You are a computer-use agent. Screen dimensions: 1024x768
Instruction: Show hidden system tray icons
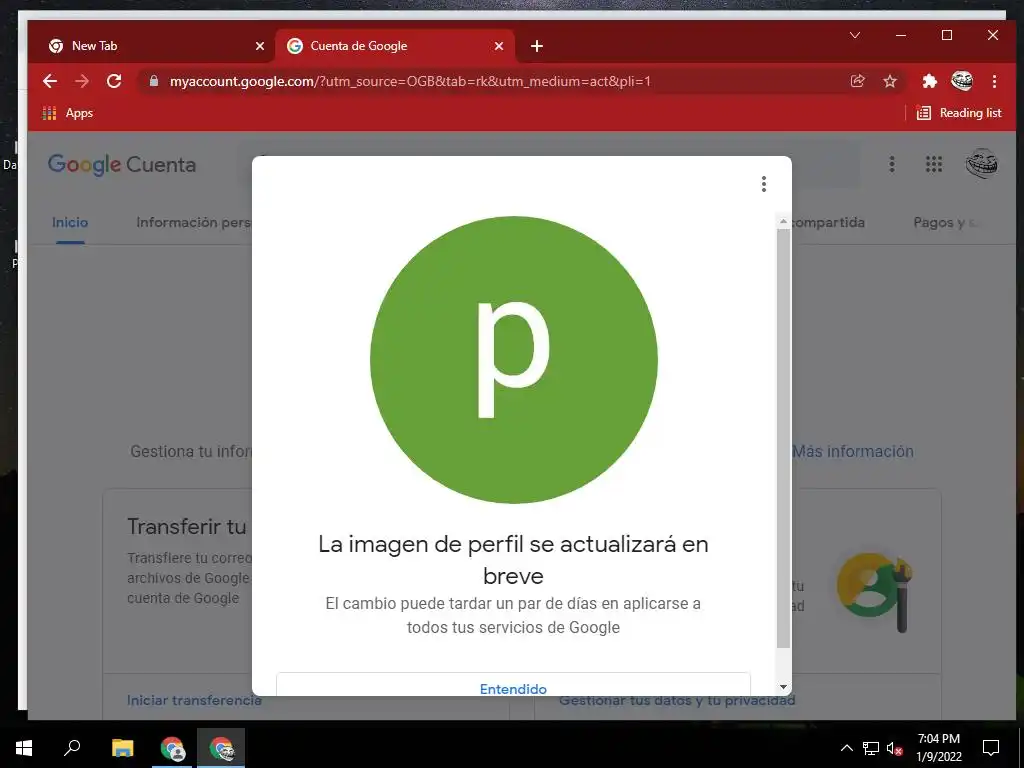click(x=846, y=748)
